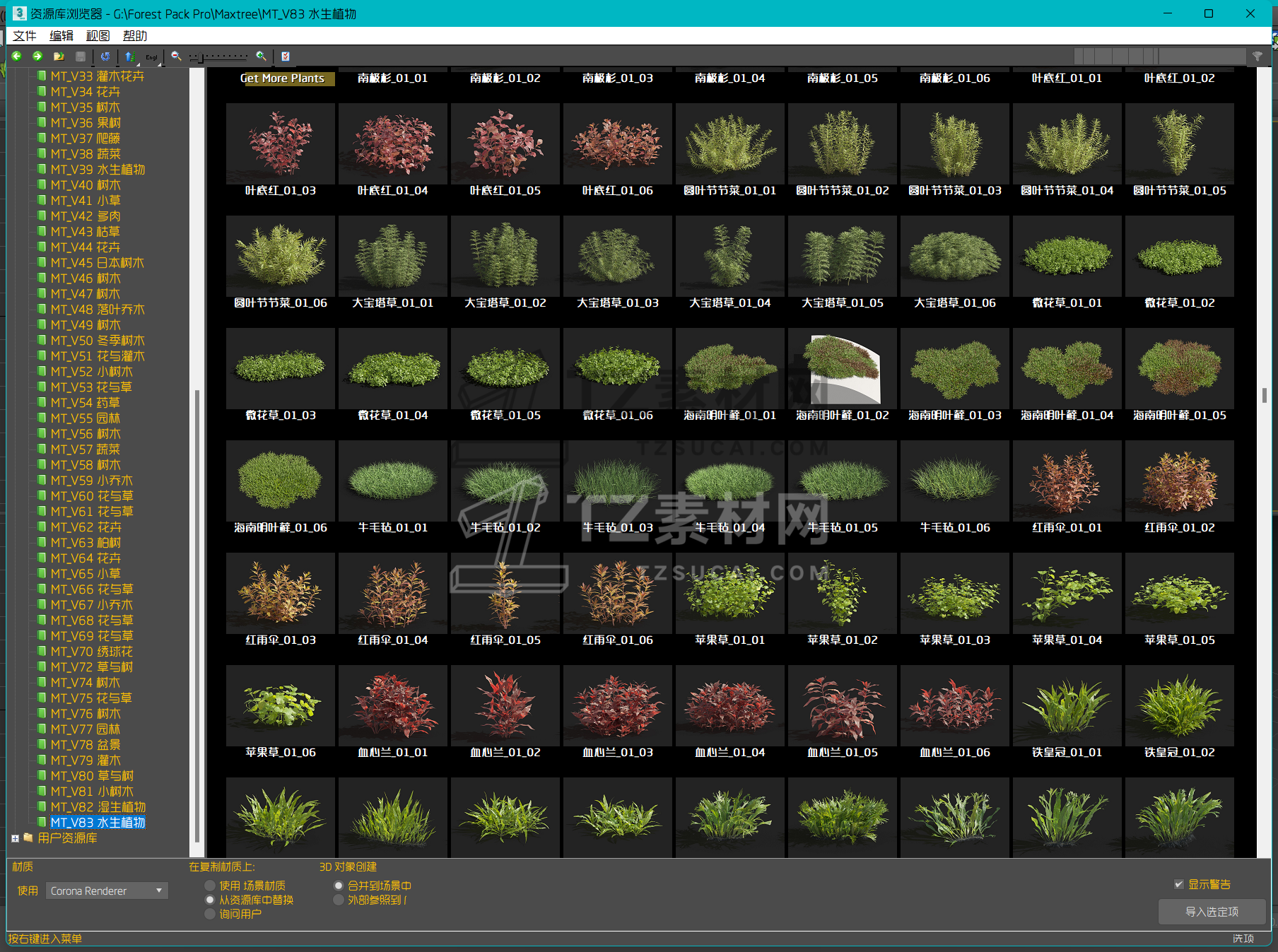Select the MT_V83 水生植物 tree item

click(98, 823)
